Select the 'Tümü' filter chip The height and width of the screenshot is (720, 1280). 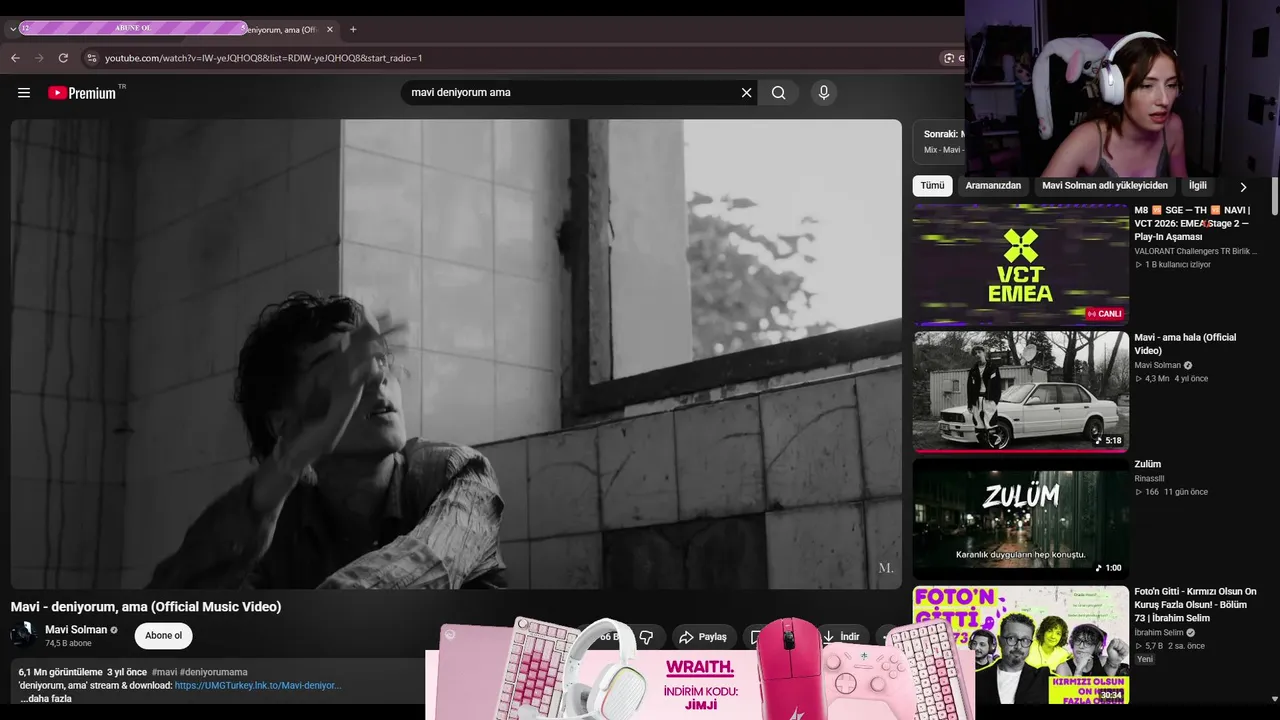click(932, 186)
